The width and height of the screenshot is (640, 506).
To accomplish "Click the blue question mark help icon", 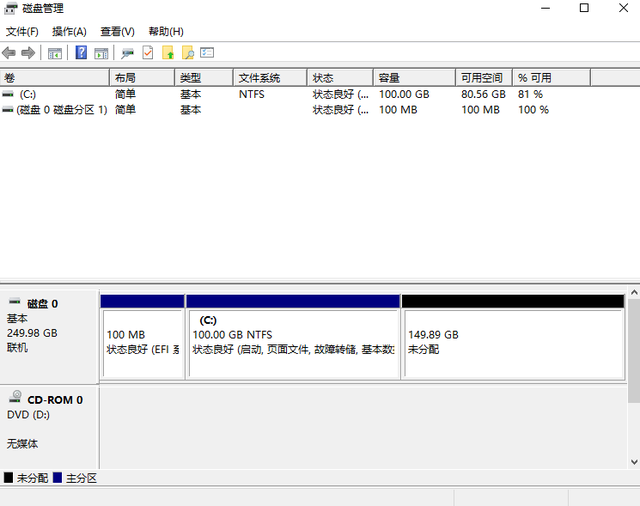I will point(81,52).
